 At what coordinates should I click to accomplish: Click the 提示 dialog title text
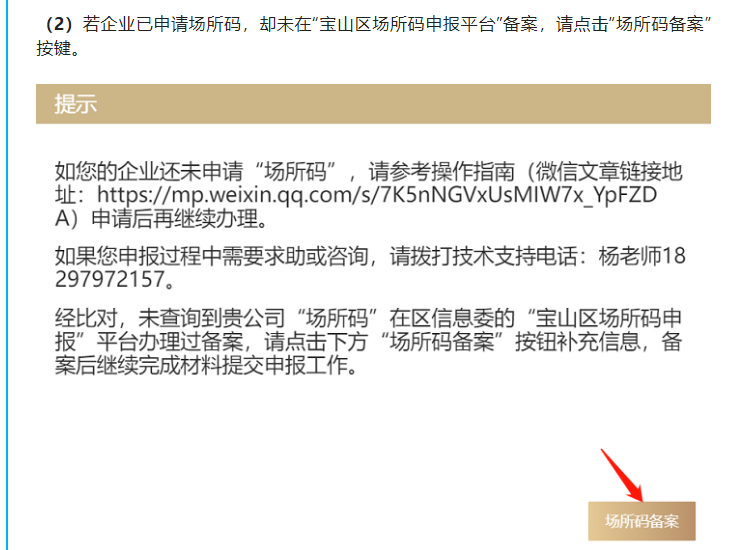[x=75, y=104]
